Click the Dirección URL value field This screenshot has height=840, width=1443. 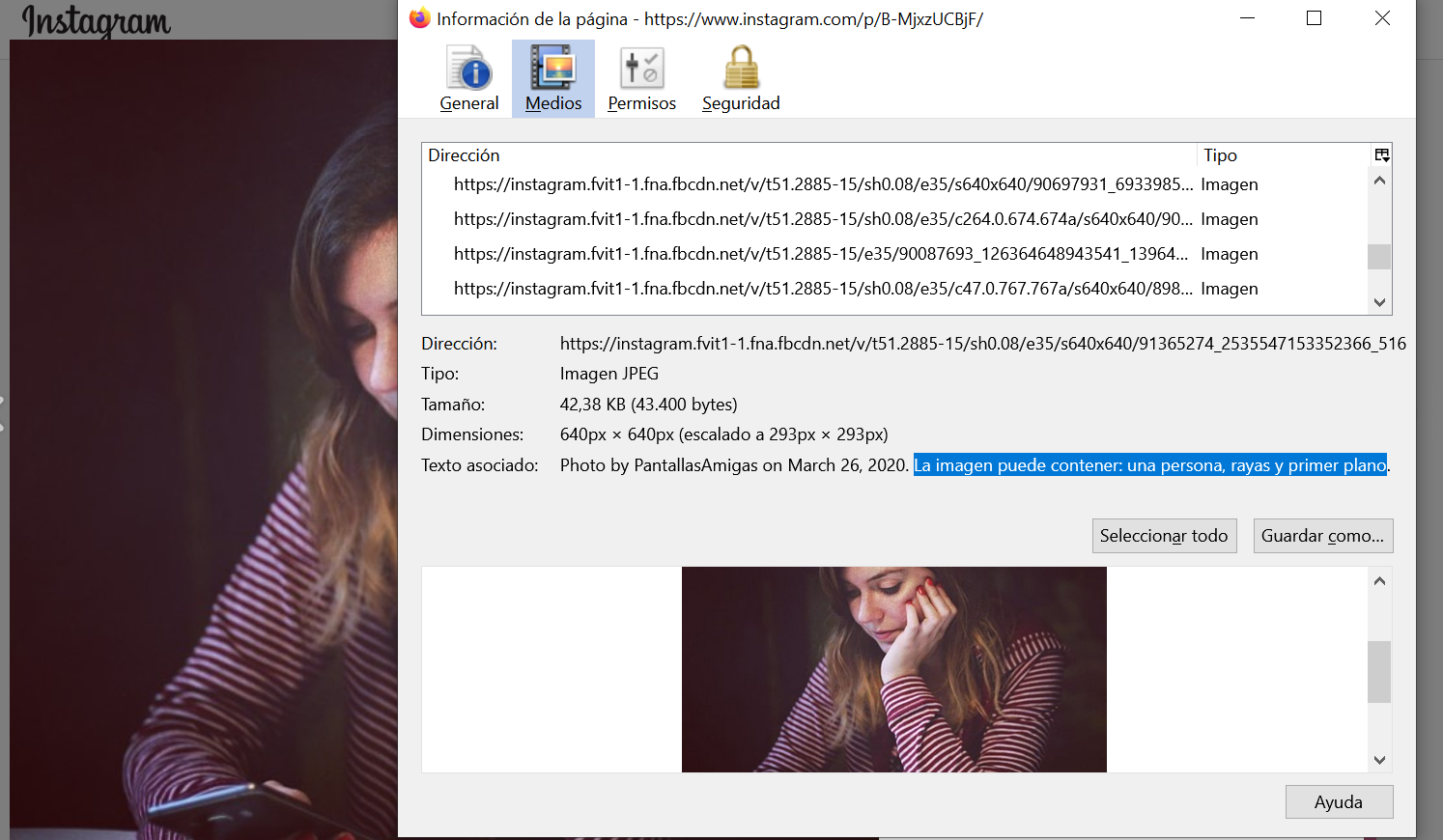point(983,344)
